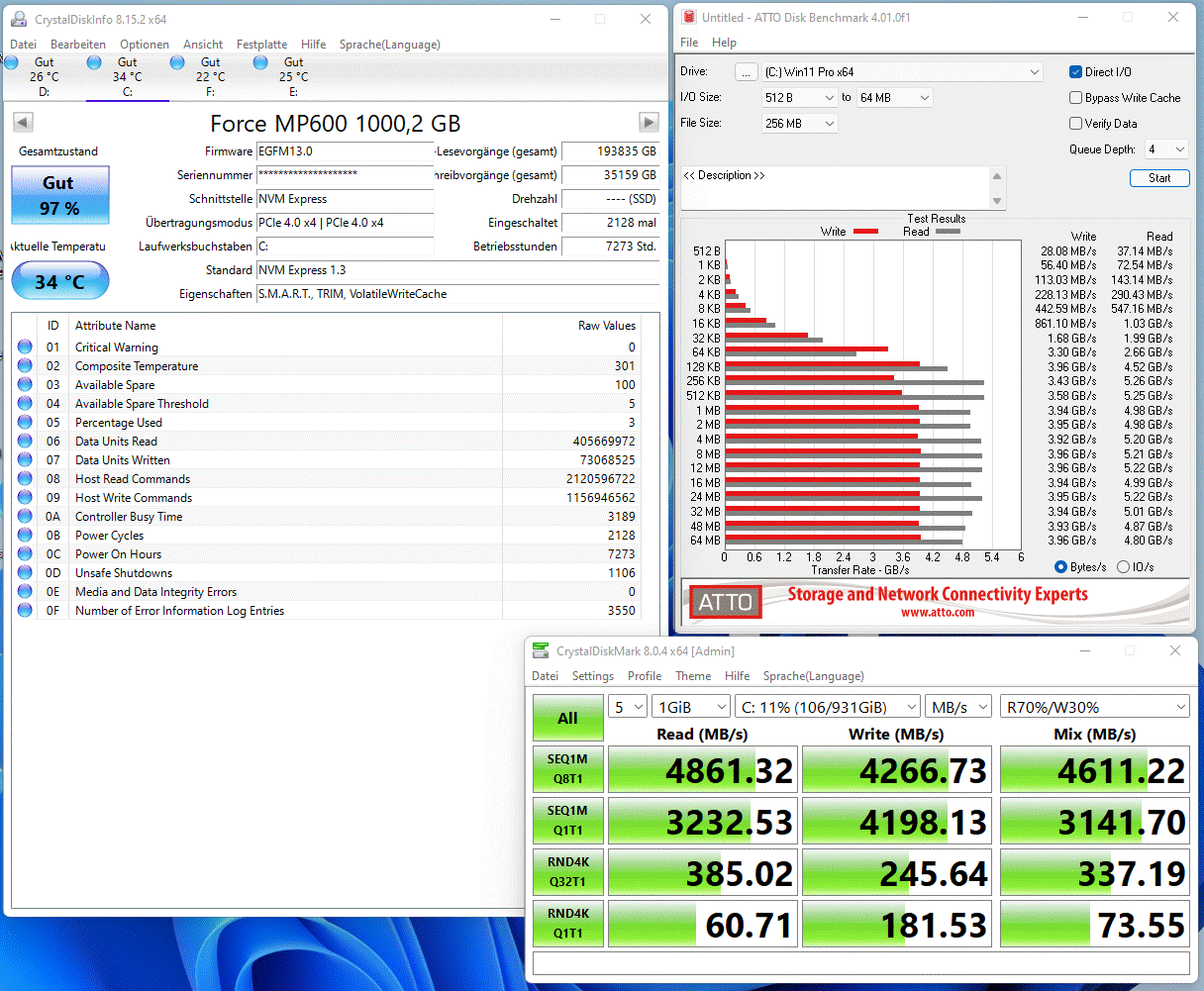Browse drives with the ... button
This screenshot has width=1204, height=991.
click(746, 71)
